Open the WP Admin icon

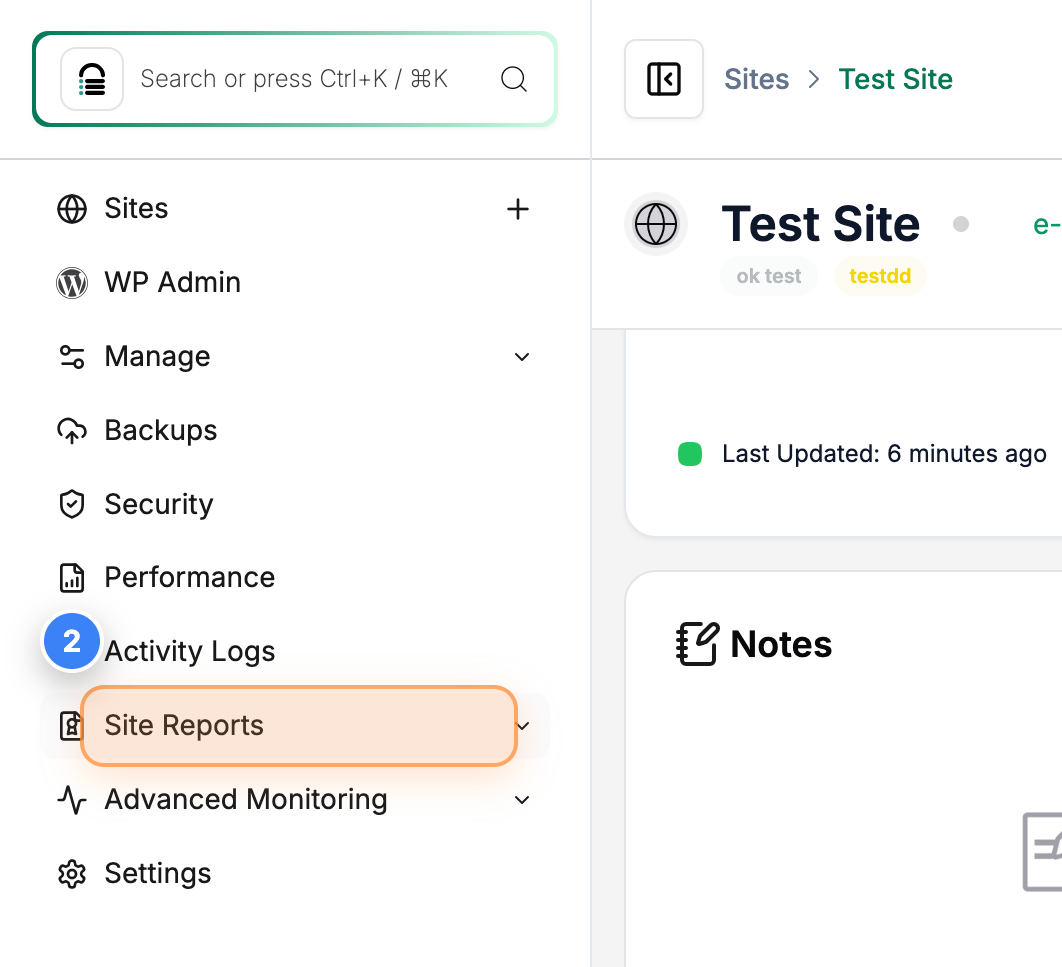tap(72, 283)
